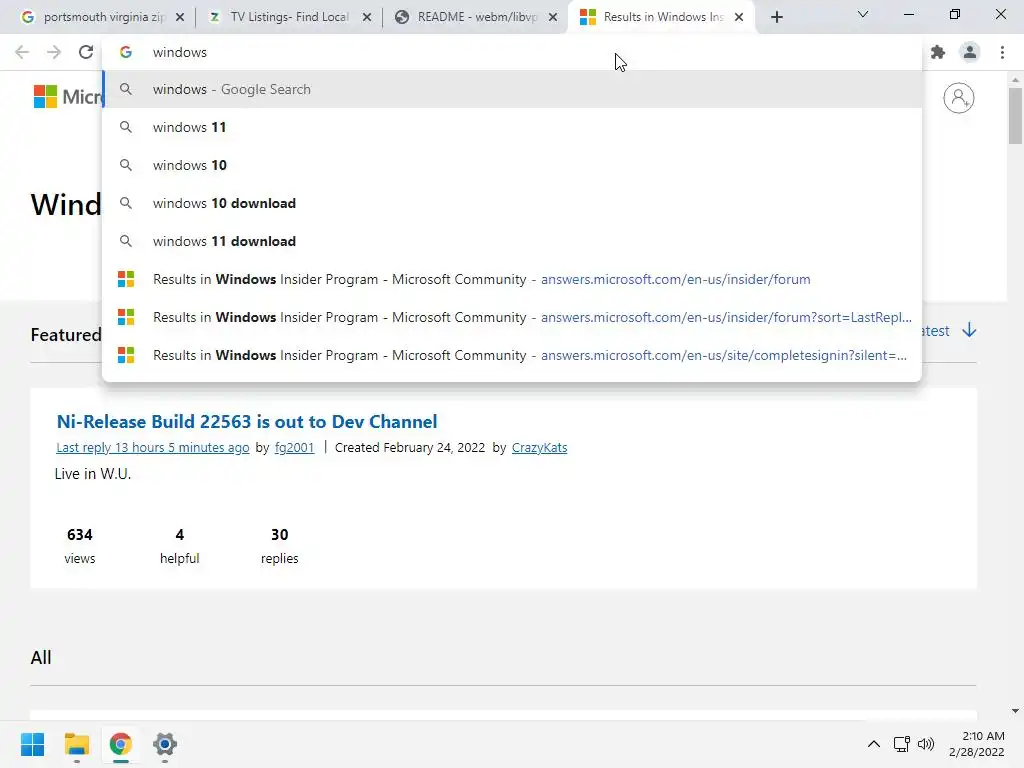This screenshot has width=1024, height=768.
Task: Close the Results in Windows Insider tab
Action: point(739,17)
